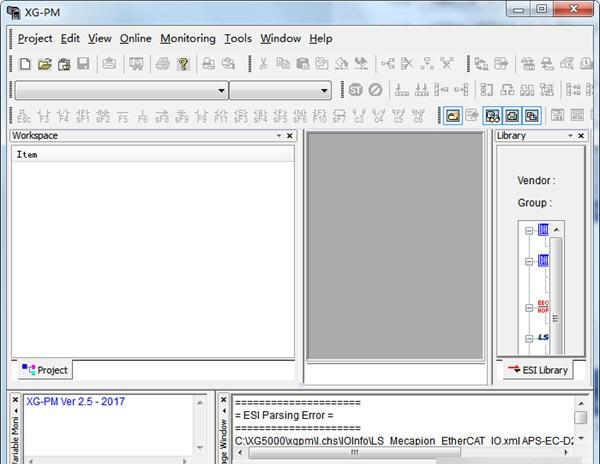Click the Print icon in the toolbar
Viewport: 600px width, 464px height.
coord(163,64)
